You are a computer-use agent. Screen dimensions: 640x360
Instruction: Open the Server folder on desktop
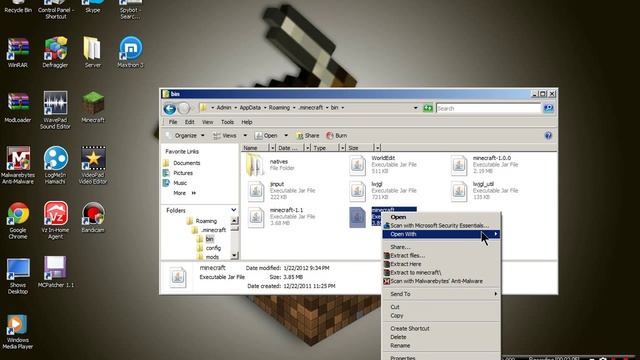pyautogui.click(x=93, y=52)
